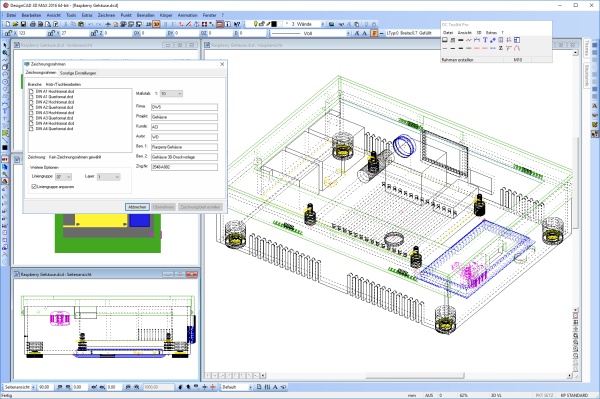Toggle the Z coordinate lock icon
Viewport: 600px width, 399px height.
click(x=94, y=34)
